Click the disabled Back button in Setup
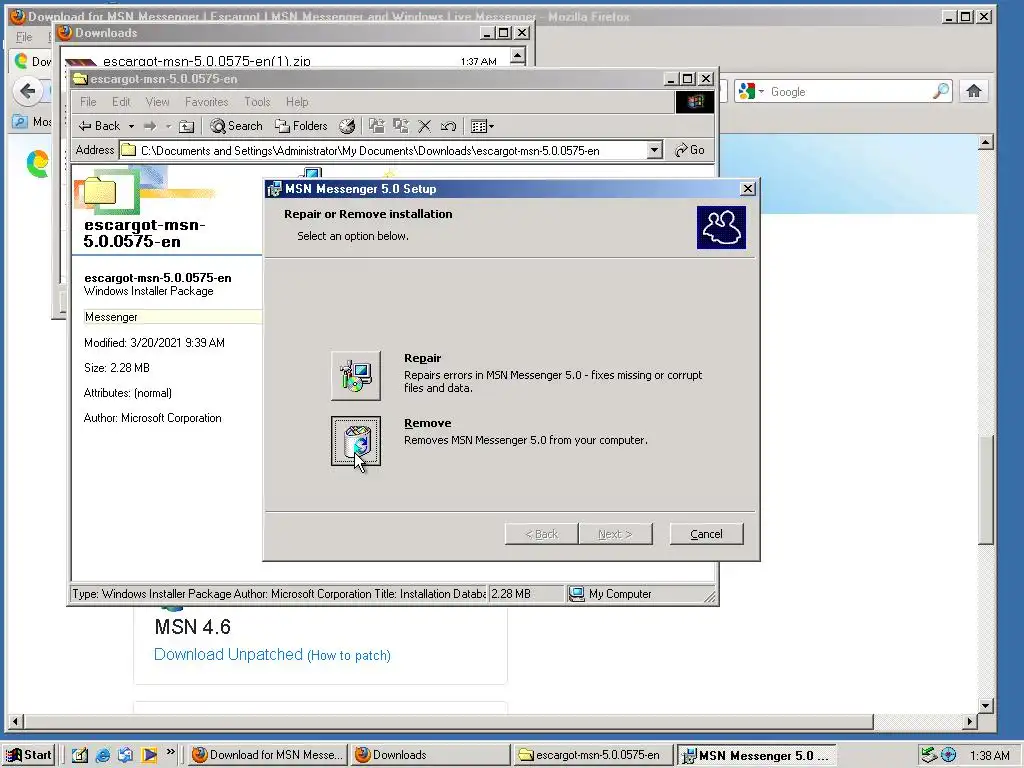The image size is (1024, 768). point(541,534)
